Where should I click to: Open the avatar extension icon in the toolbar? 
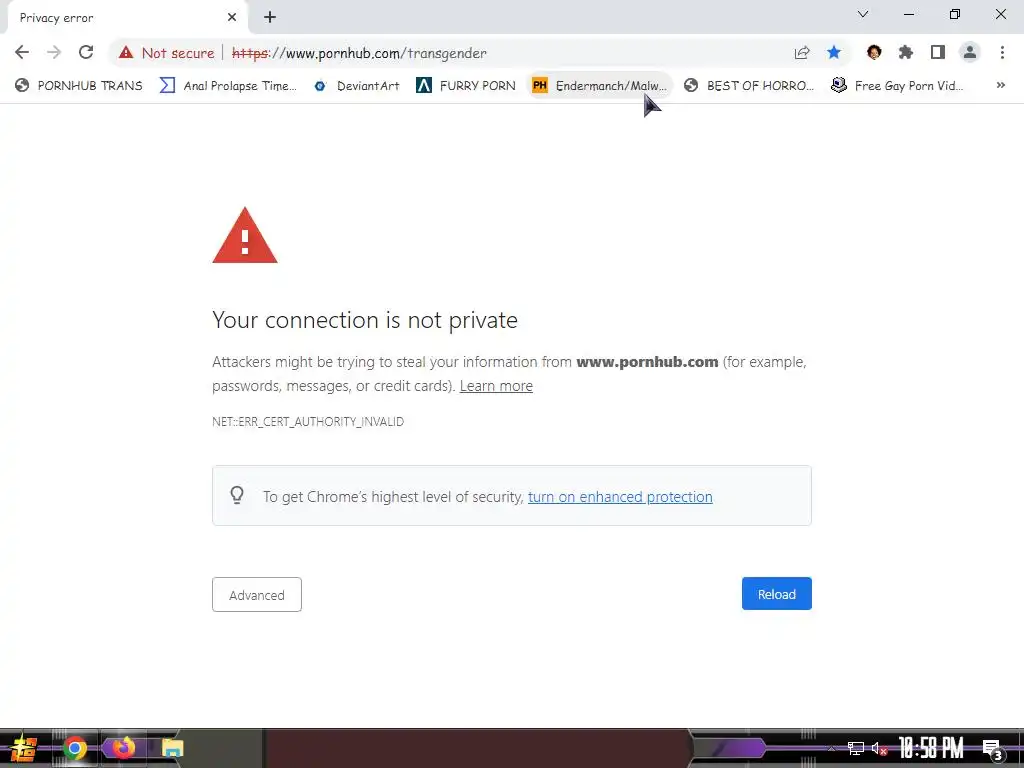point(874,52)
